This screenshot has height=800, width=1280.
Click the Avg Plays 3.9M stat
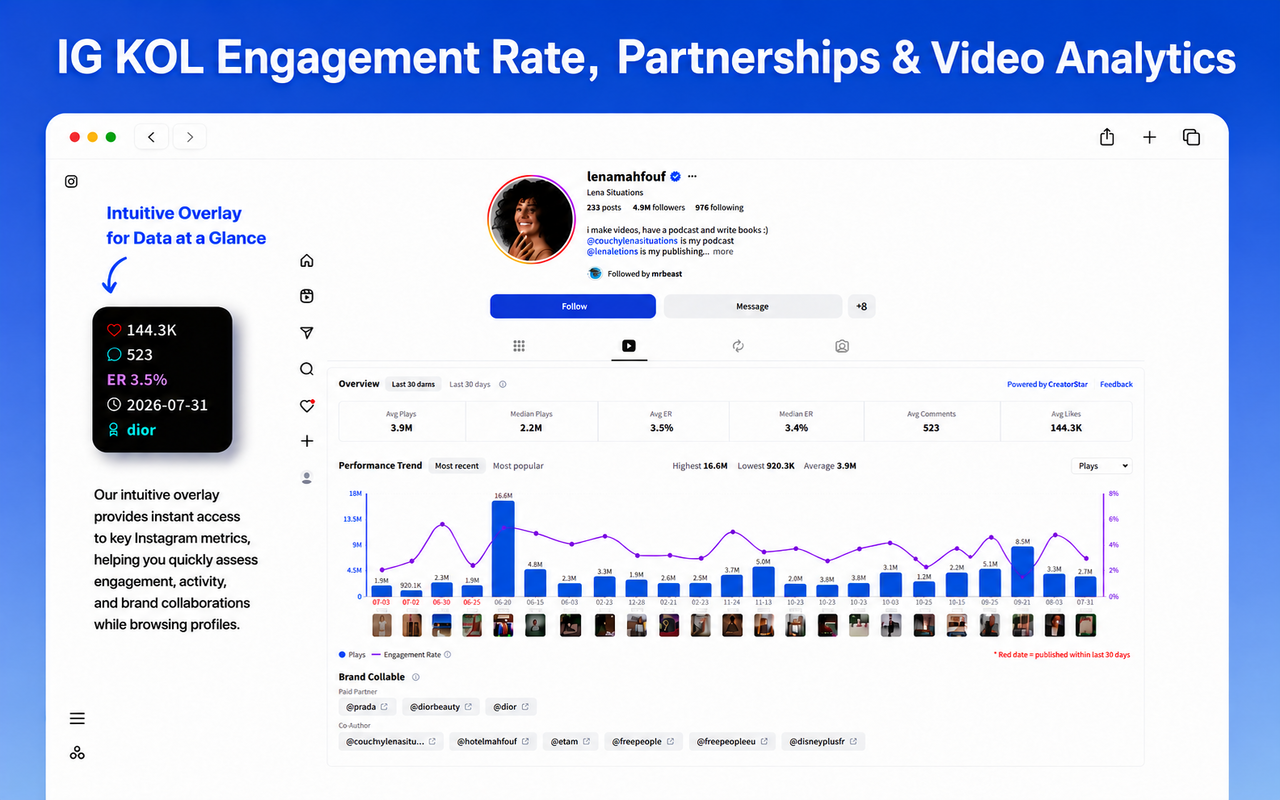[402, 421]
